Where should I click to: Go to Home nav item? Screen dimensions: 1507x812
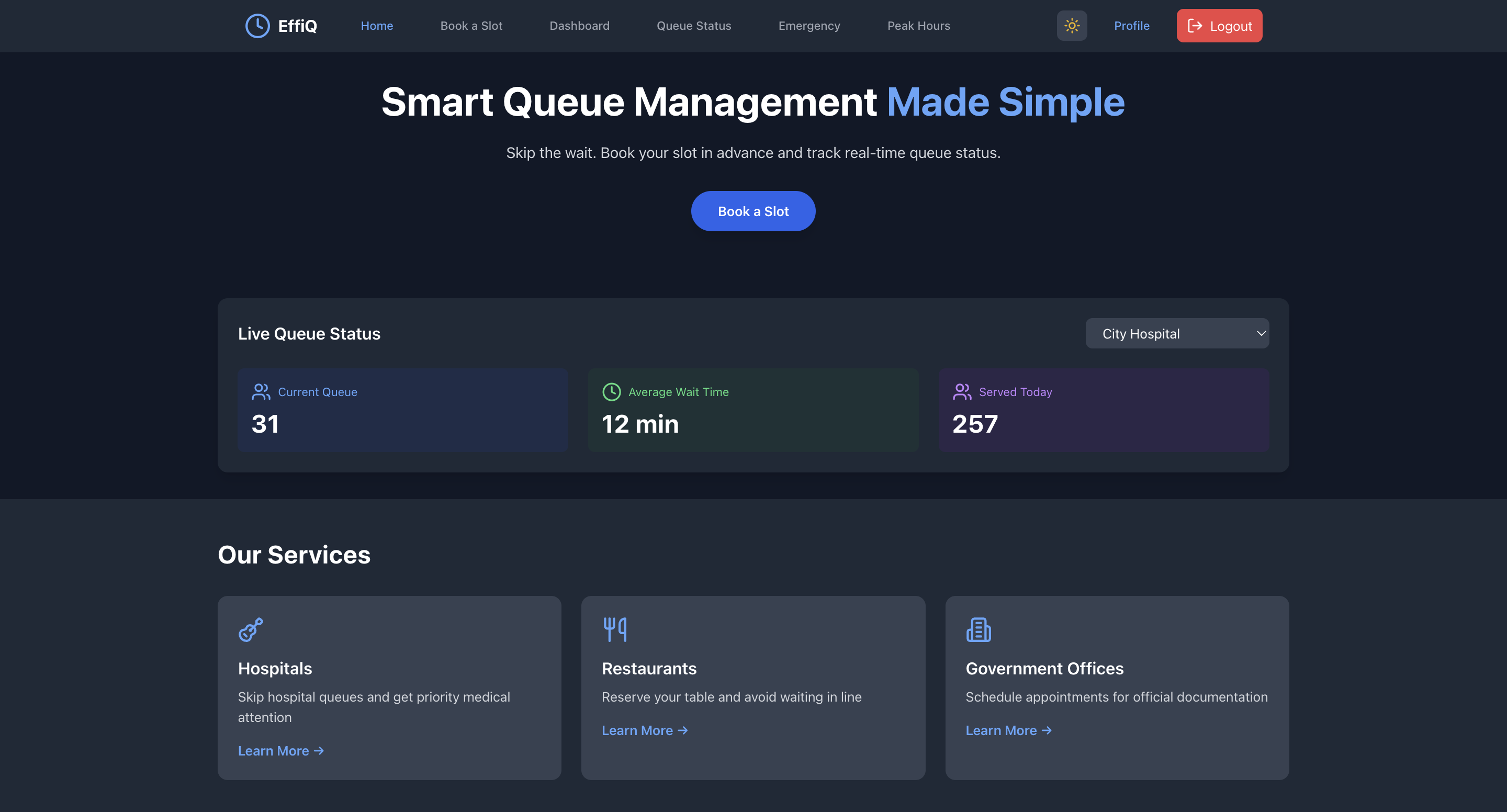377,26
